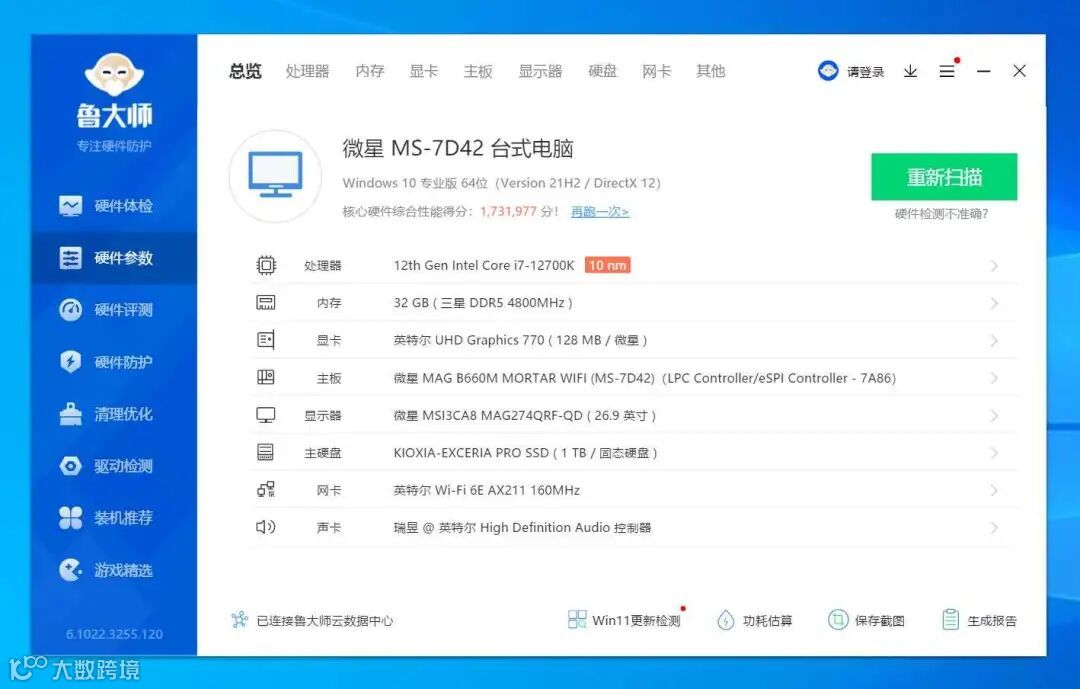Image resolution: width=1080 pixels, height=689 pixels.
Task: Expand the 主板 row details chevron
Action: [994, 378]
